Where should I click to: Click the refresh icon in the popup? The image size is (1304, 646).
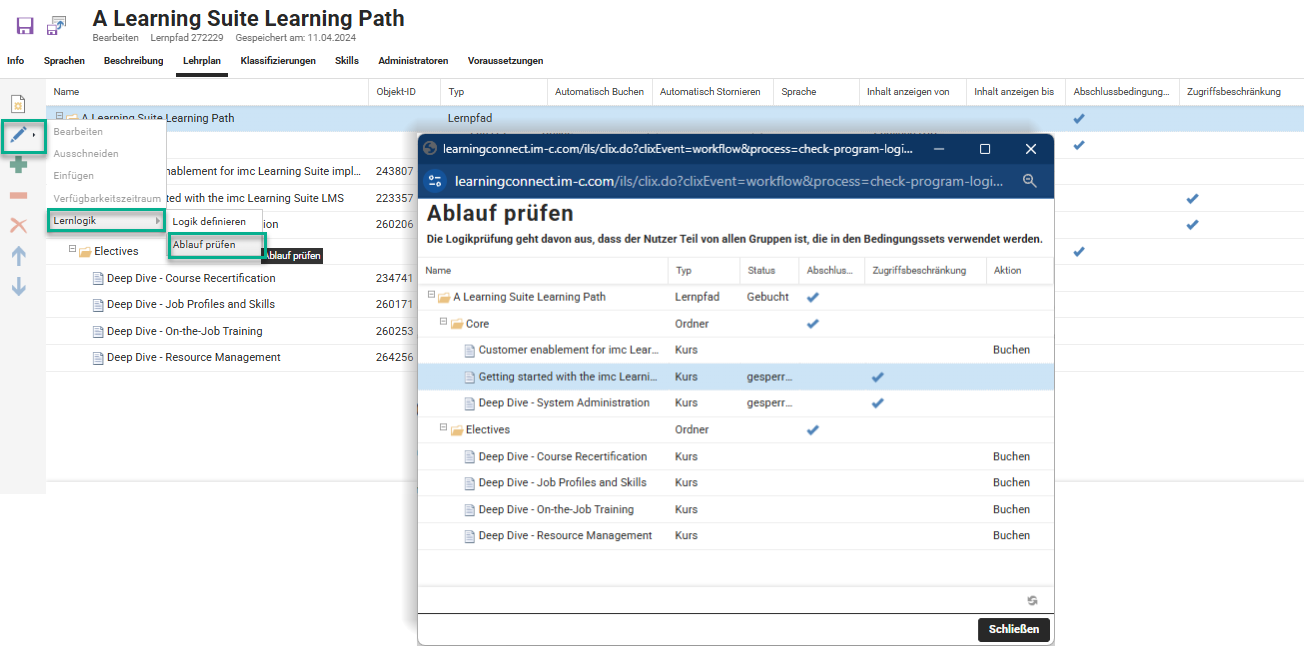click(1032, 600)
